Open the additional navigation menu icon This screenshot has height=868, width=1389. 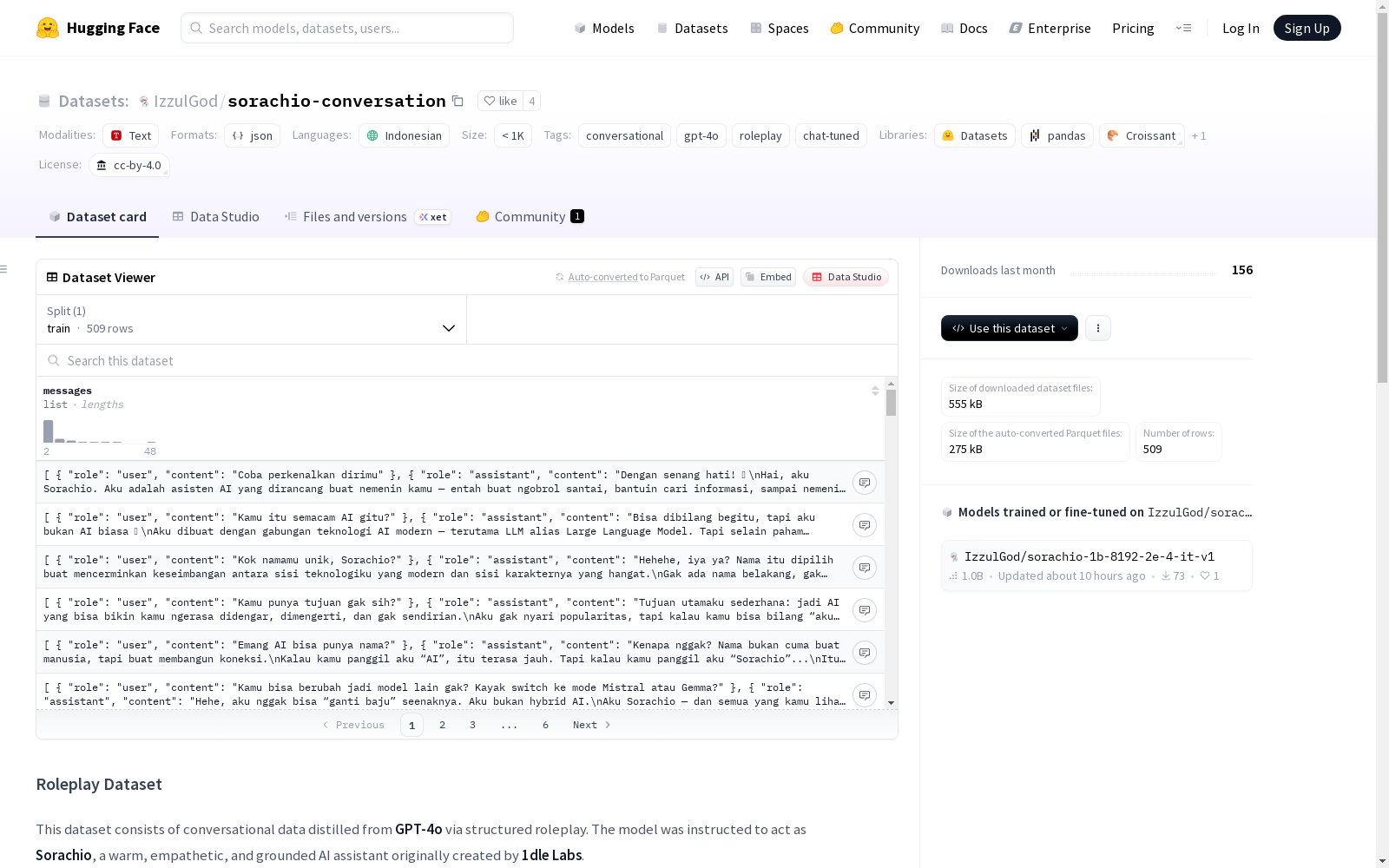pyautogui.click(x=1184, y=28)
